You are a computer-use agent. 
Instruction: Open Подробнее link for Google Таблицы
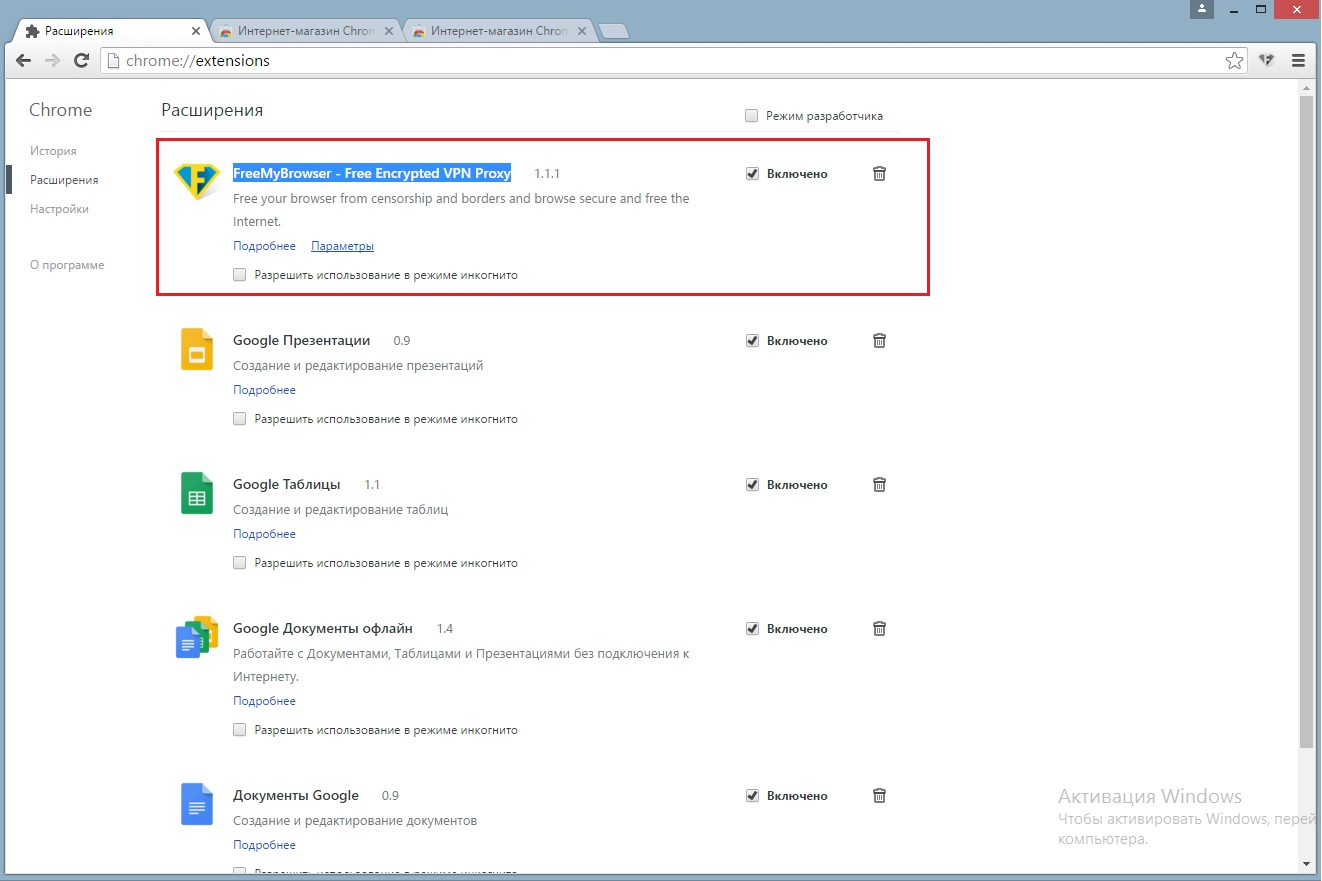(264, 534)
